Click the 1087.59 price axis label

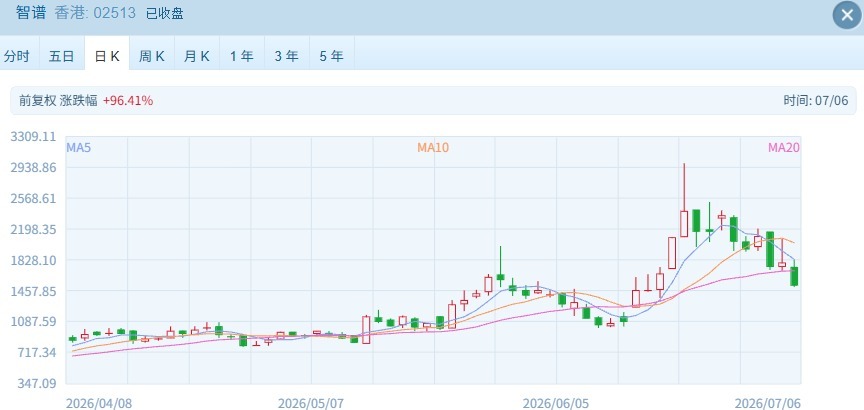(33, 321)
